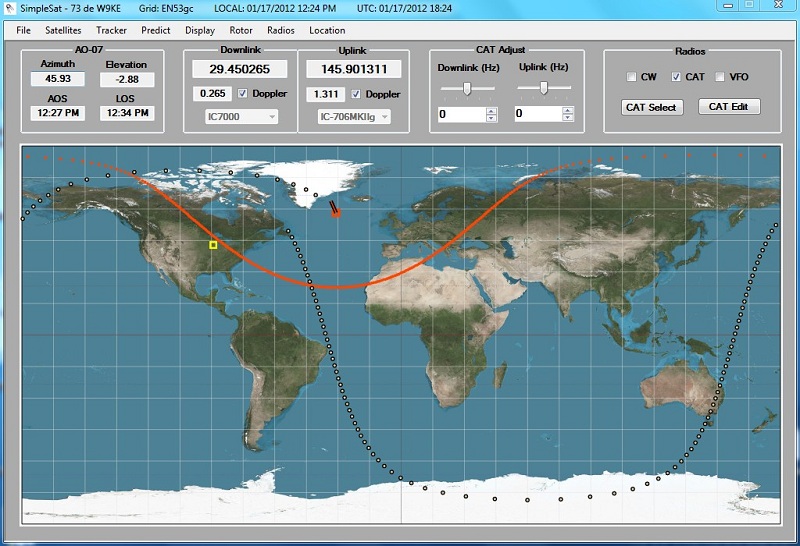
Task: Click the Uplink Hz offset input field
Action: 538,113
